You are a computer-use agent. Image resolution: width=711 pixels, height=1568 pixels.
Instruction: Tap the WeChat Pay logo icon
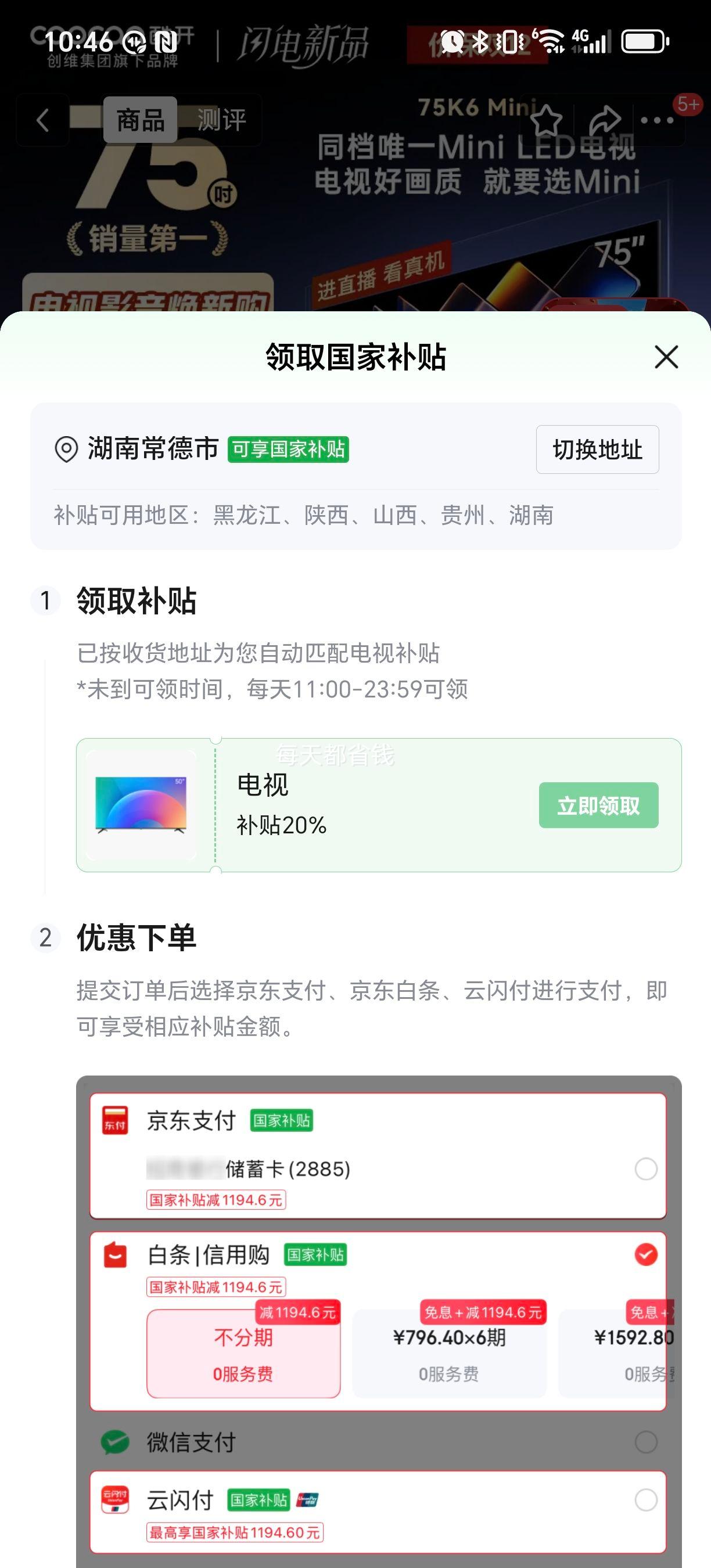pyautogui.click(x=115, y=1442)
